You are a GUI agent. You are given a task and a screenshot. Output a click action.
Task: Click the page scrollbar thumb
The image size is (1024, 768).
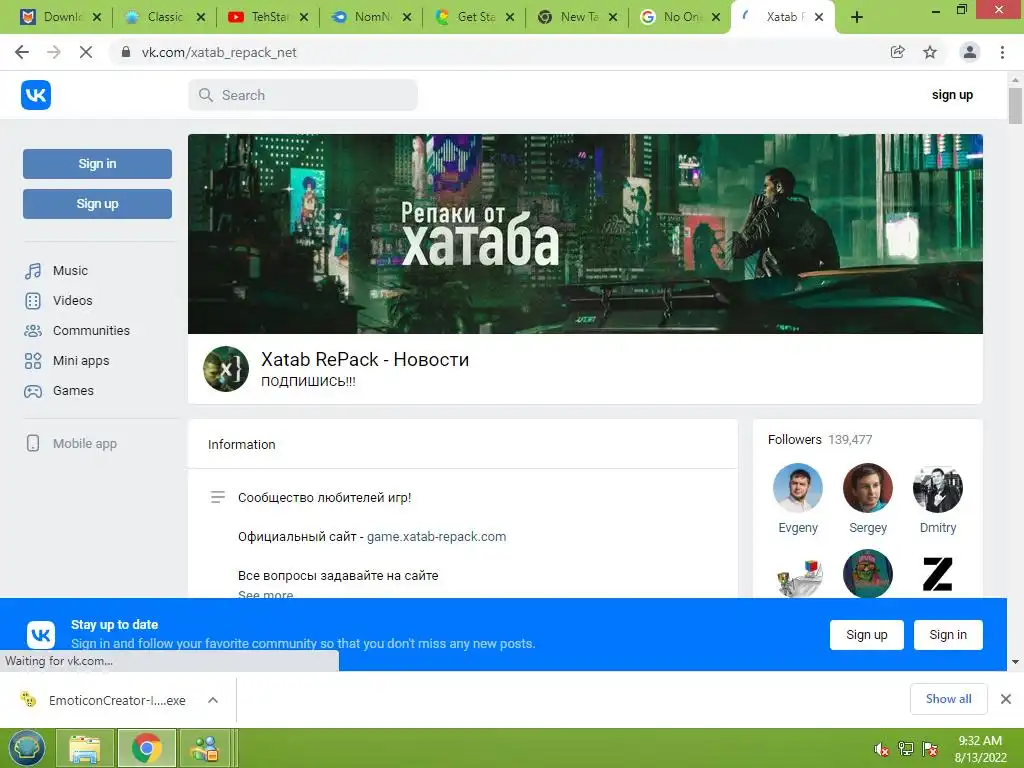(1015, 105)
